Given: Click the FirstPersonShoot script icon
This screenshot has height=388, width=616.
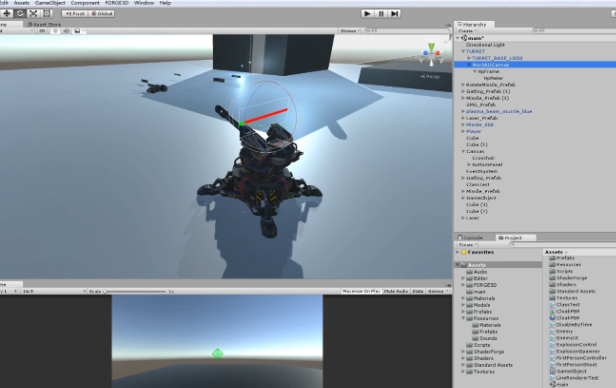Looking at the screenshot, I should (552, 365).
